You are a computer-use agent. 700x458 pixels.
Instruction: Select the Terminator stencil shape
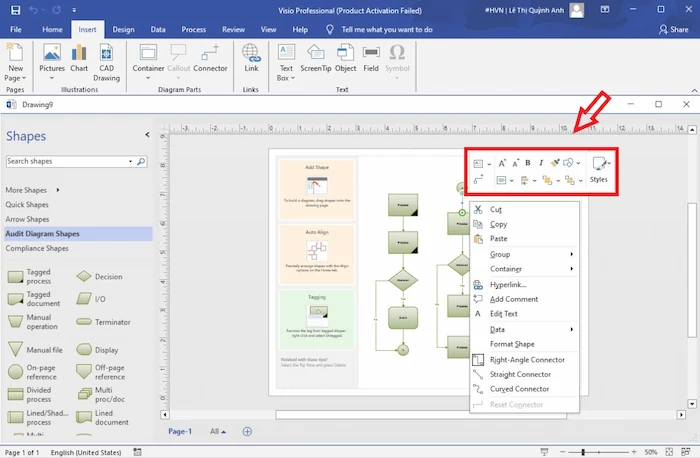point(103,322)
